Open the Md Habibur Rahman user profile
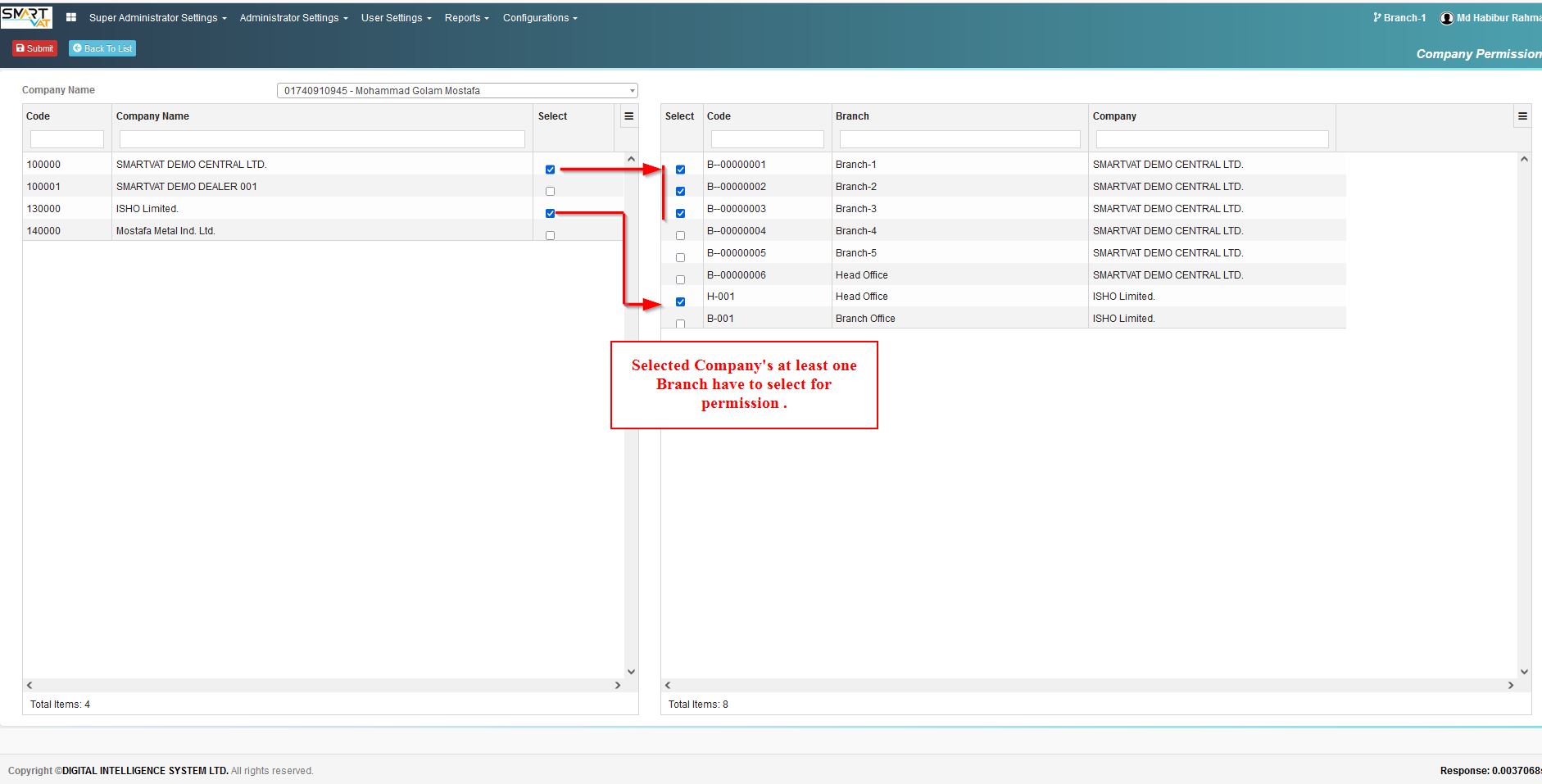The height and width of the screenshot is (784, 1542). tap(1491, 18)
